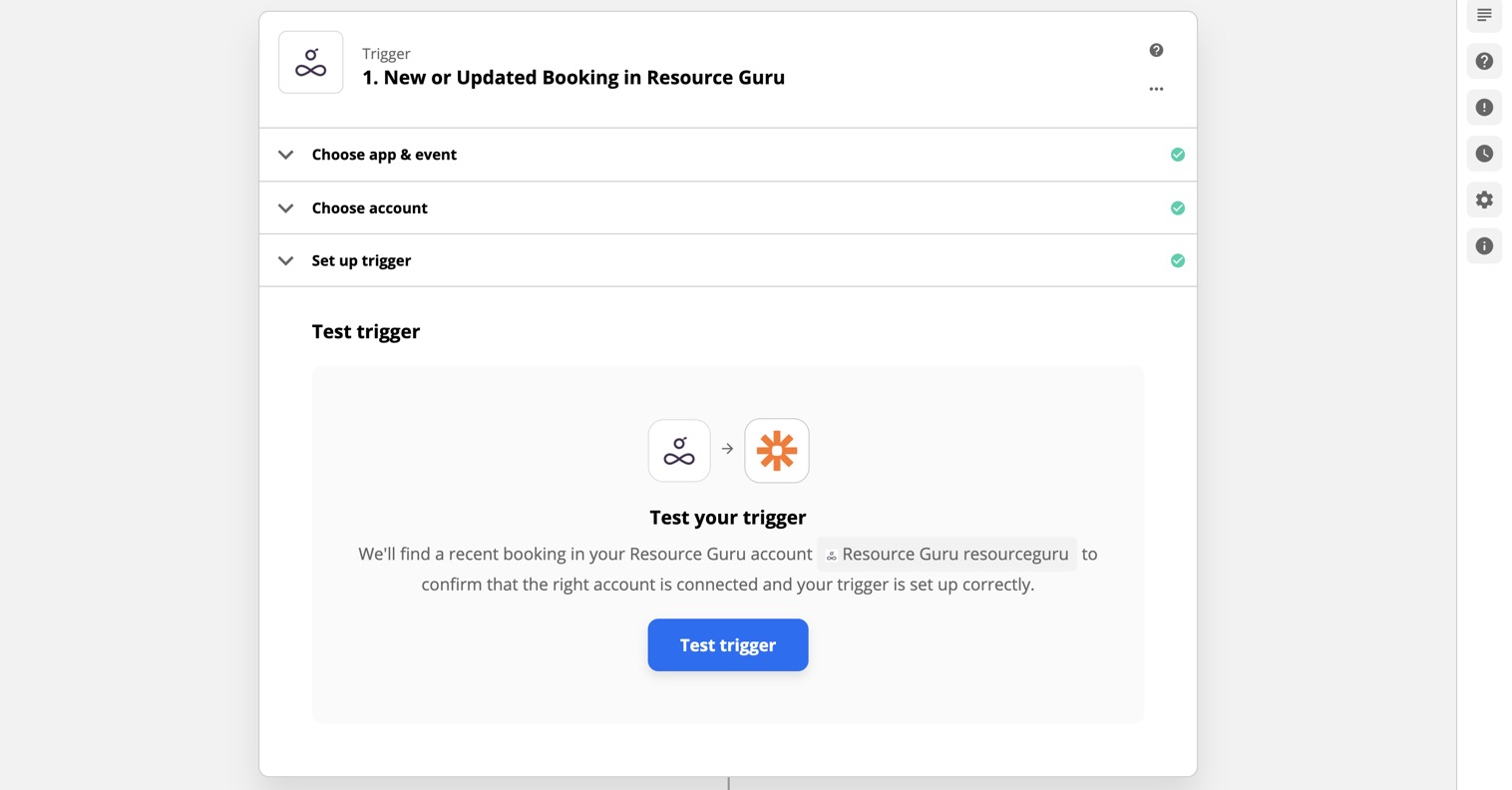Open the history clock icon in sidebar
Viewport: 1512px width, 790px height.
pos(1484,154)
